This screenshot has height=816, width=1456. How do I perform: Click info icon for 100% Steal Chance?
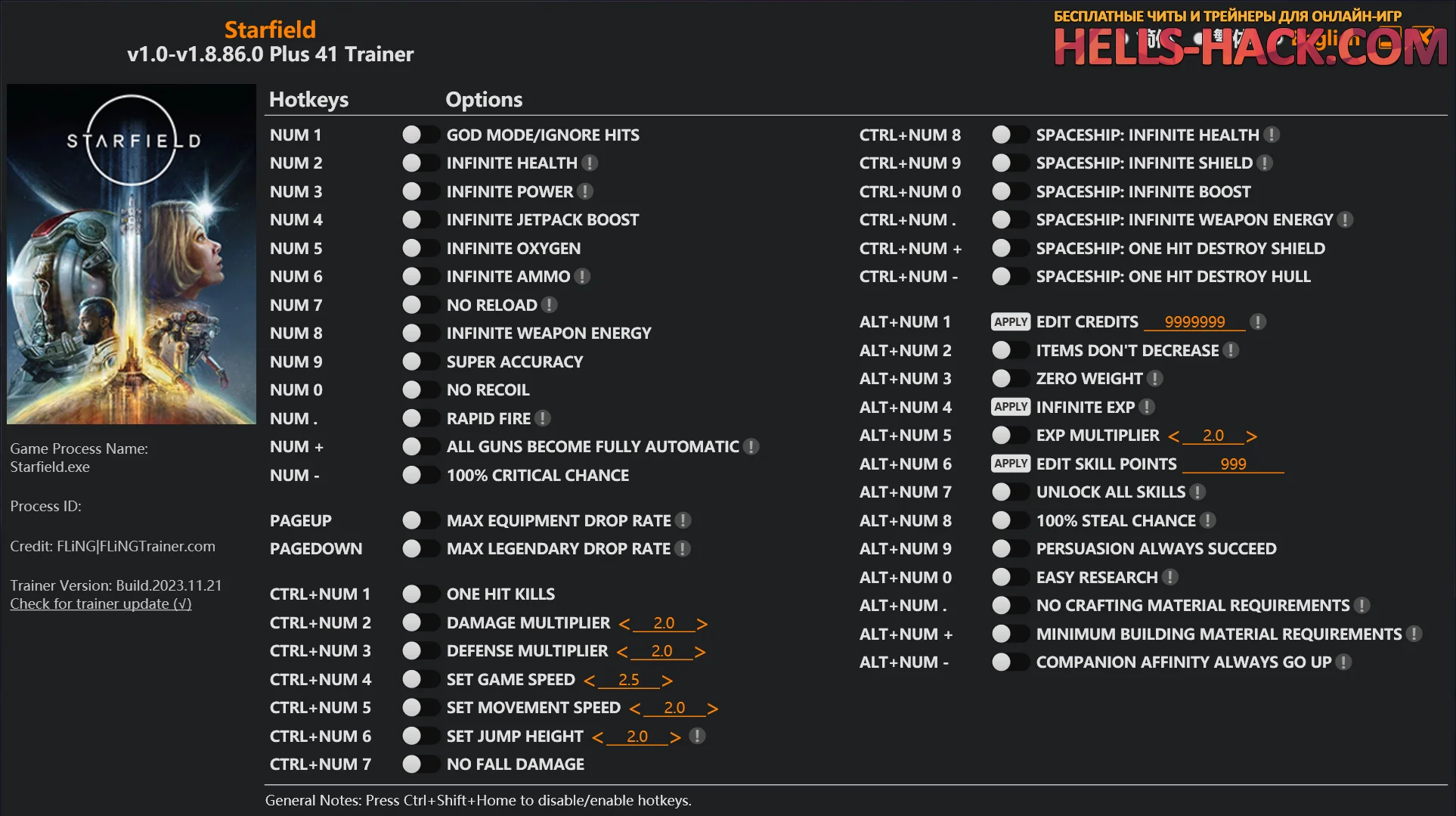(1208, 520)
